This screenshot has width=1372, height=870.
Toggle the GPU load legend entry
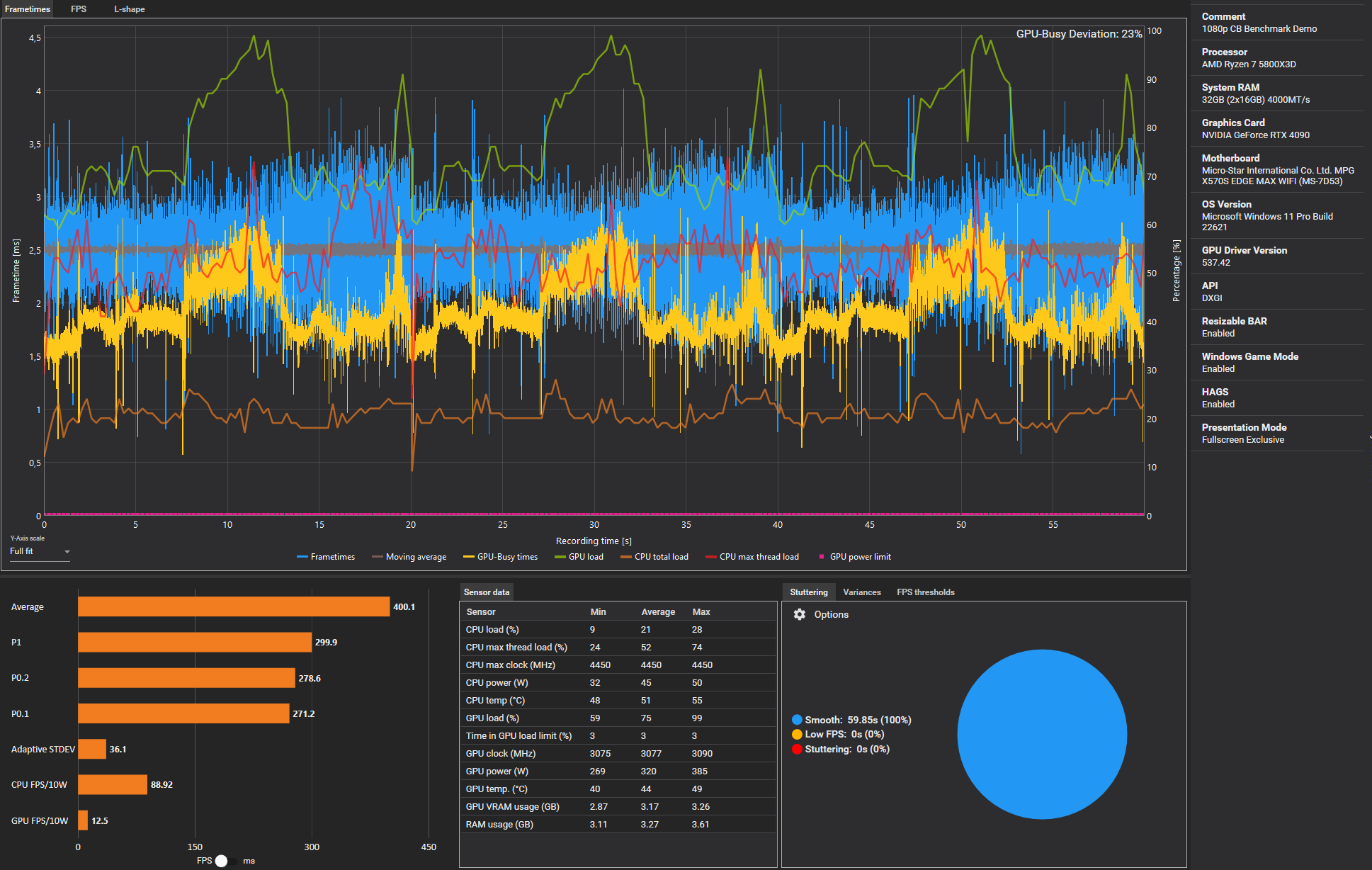tap(579, 557)
